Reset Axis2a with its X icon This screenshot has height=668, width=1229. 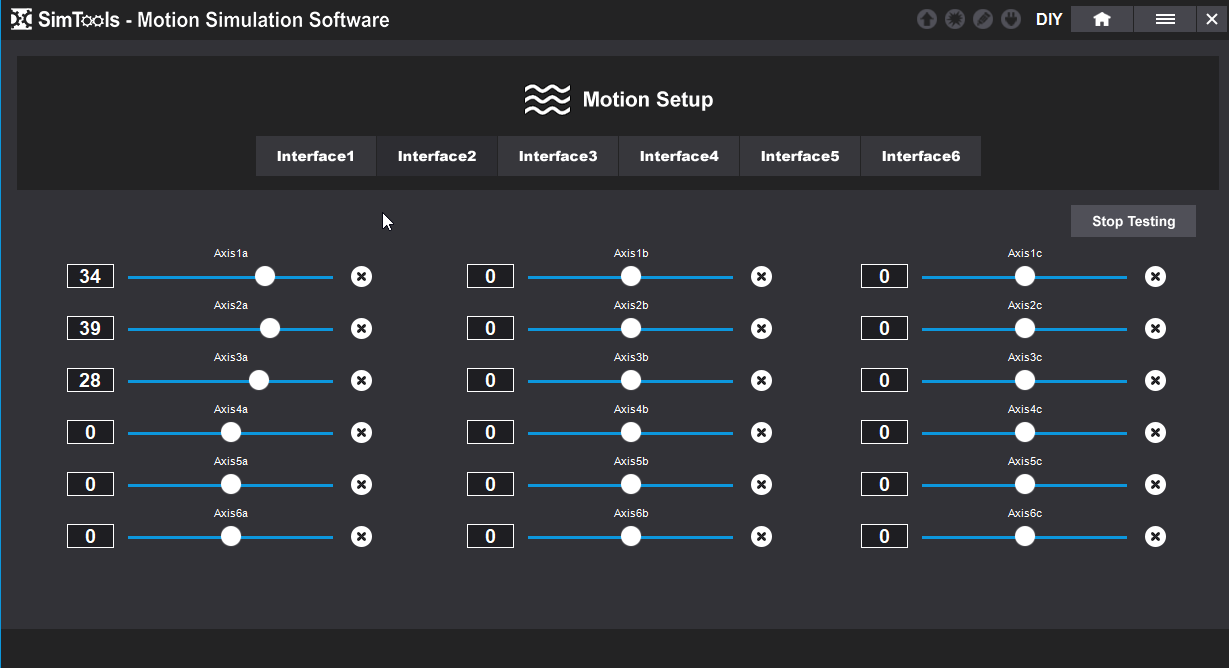point(362,328)
